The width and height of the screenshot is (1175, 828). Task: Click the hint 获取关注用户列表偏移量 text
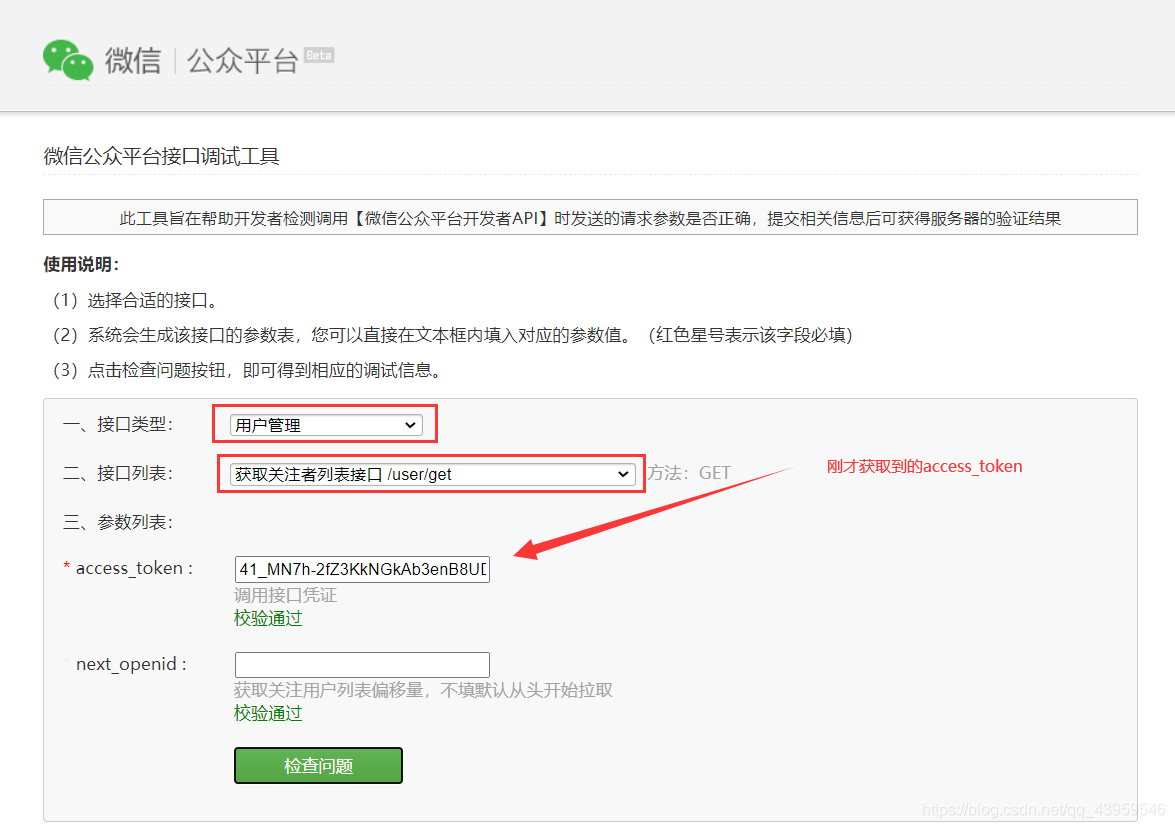point(423,690)
